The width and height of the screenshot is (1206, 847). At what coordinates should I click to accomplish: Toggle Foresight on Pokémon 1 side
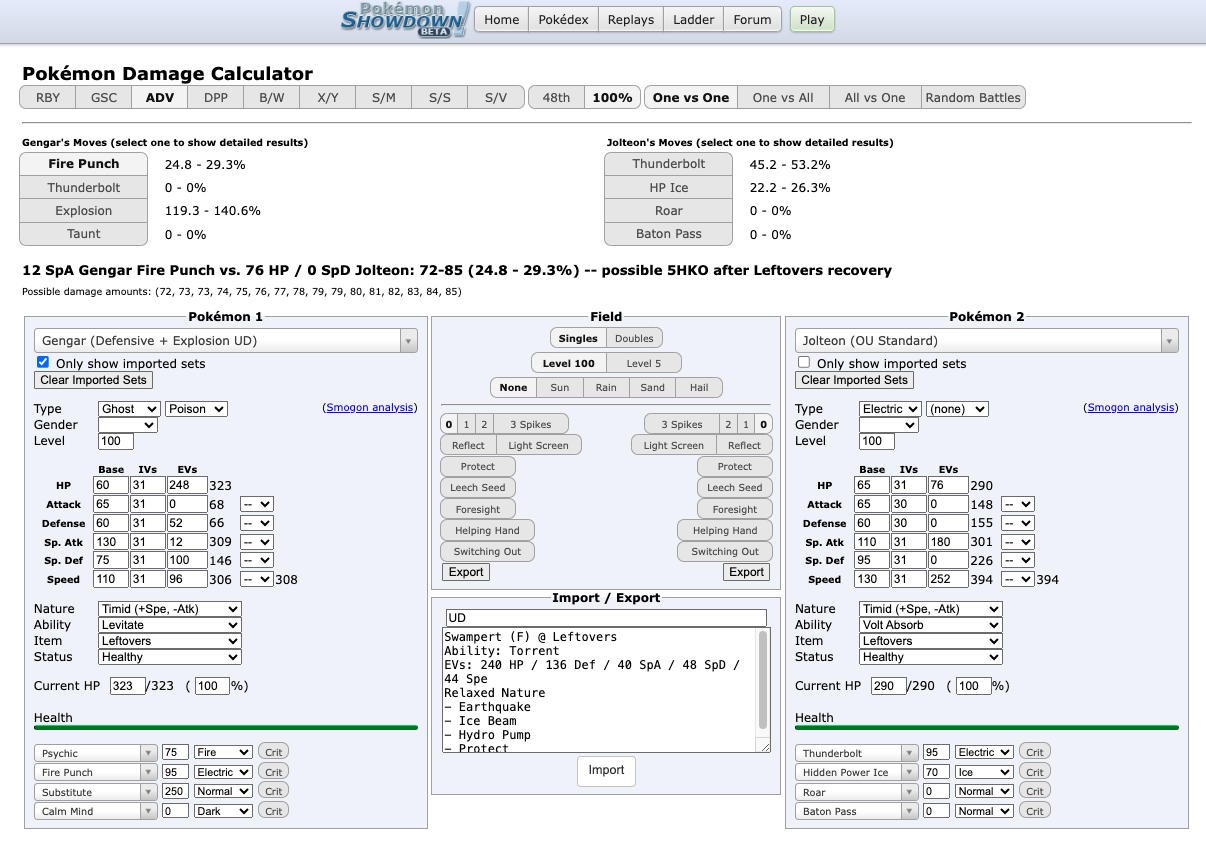(478, 509)
